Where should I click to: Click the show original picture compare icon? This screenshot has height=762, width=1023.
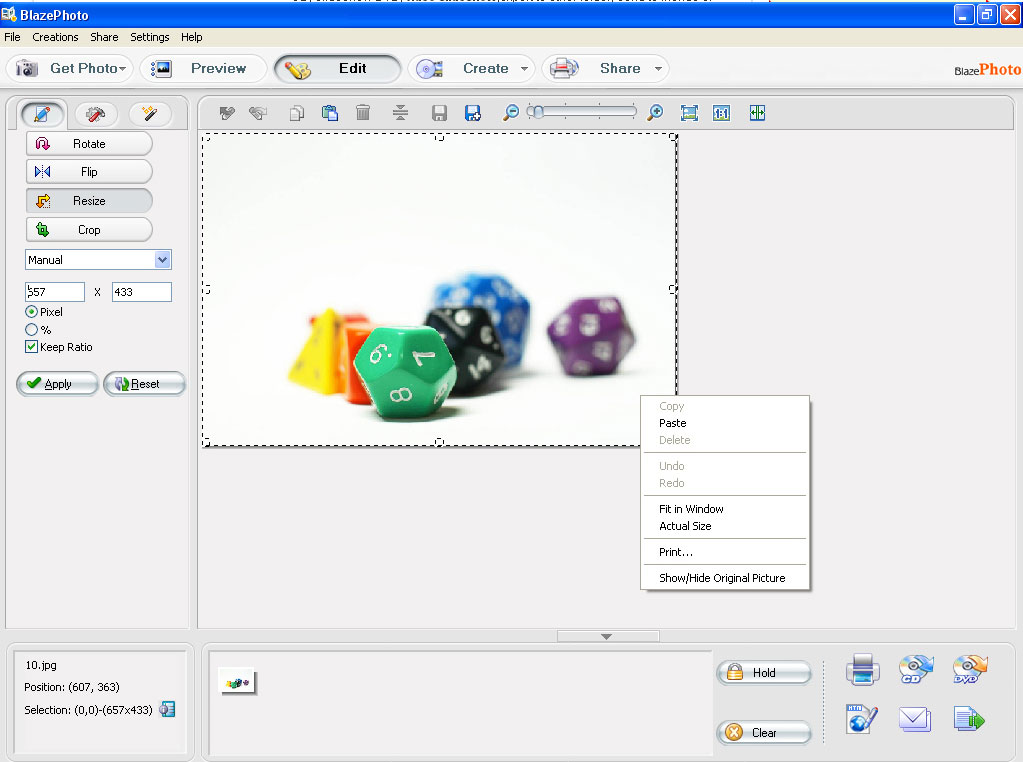point(757,114)
